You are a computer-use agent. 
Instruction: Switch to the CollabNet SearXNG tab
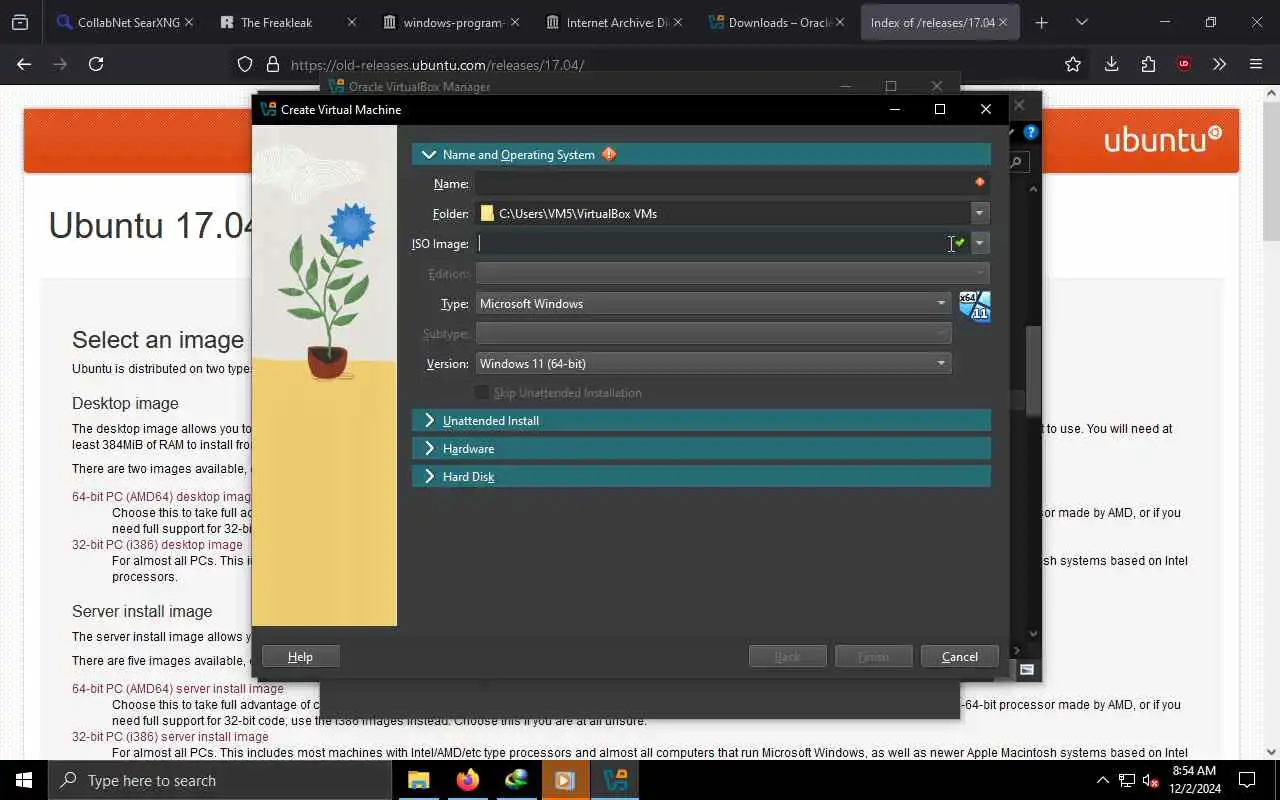(x=125, y=22)
